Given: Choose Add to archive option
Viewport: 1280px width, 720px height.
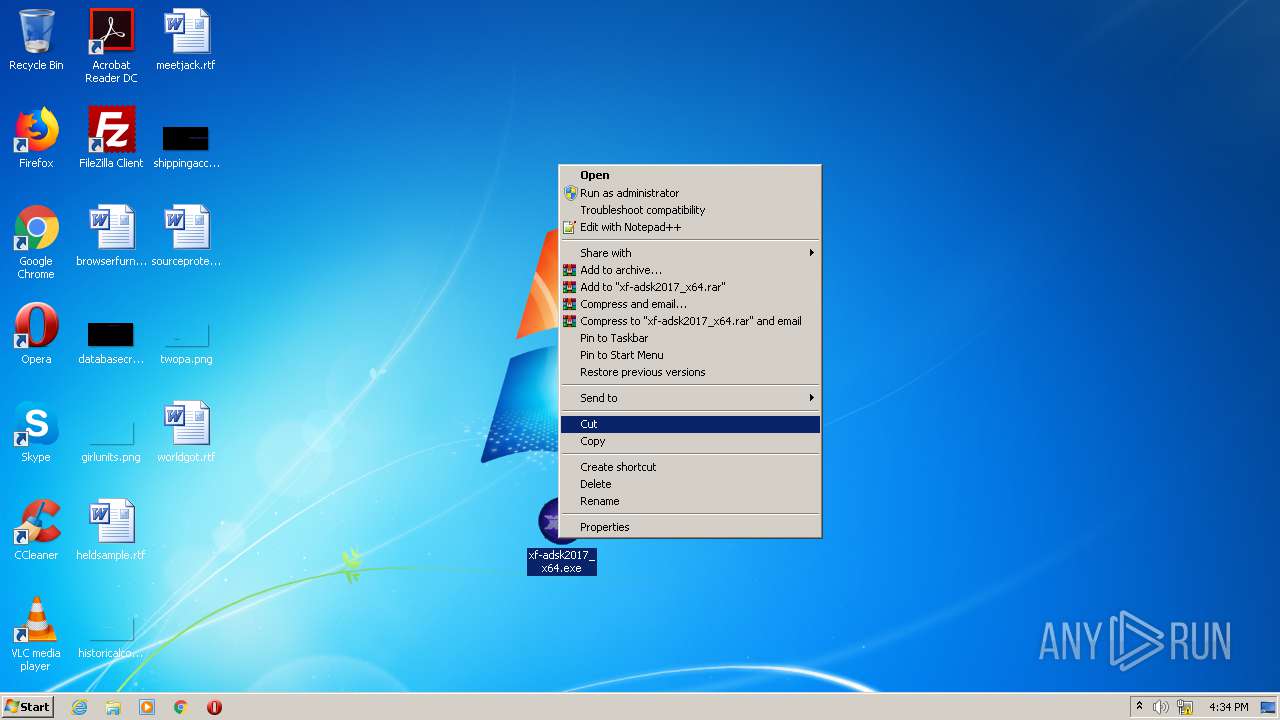Looking at the screenshot, I should pyautogui.click(x=690, y=270).
